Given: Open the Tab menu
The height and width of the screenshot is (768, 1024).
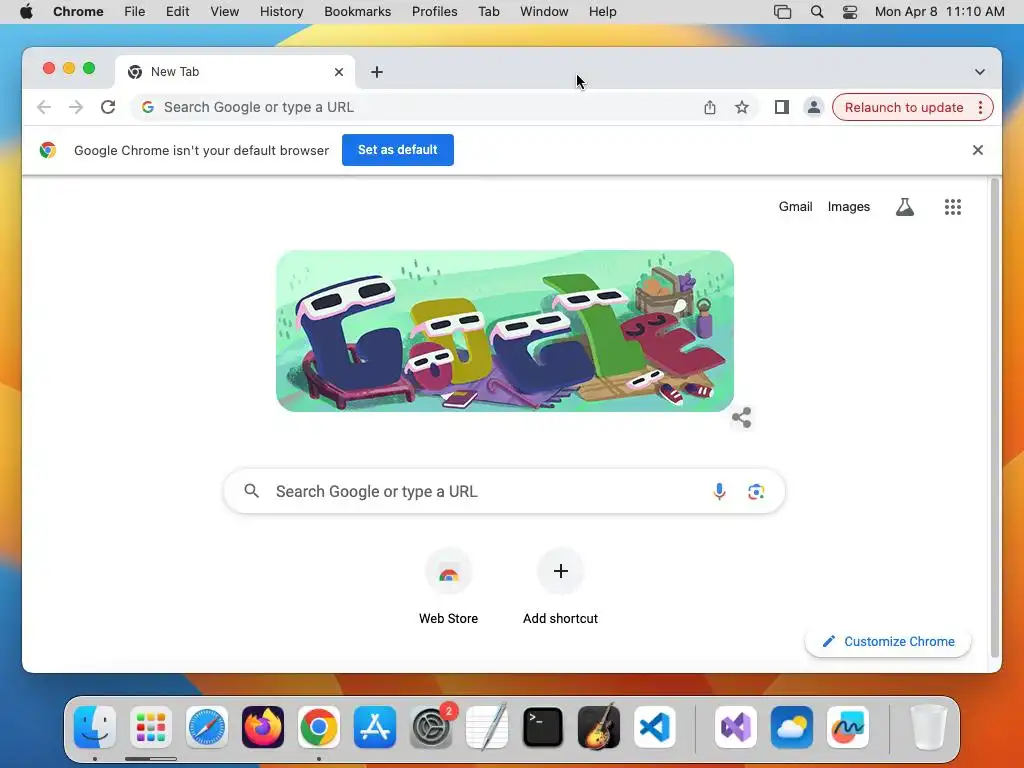Looking at the screenshot, I should click(488, 12).
